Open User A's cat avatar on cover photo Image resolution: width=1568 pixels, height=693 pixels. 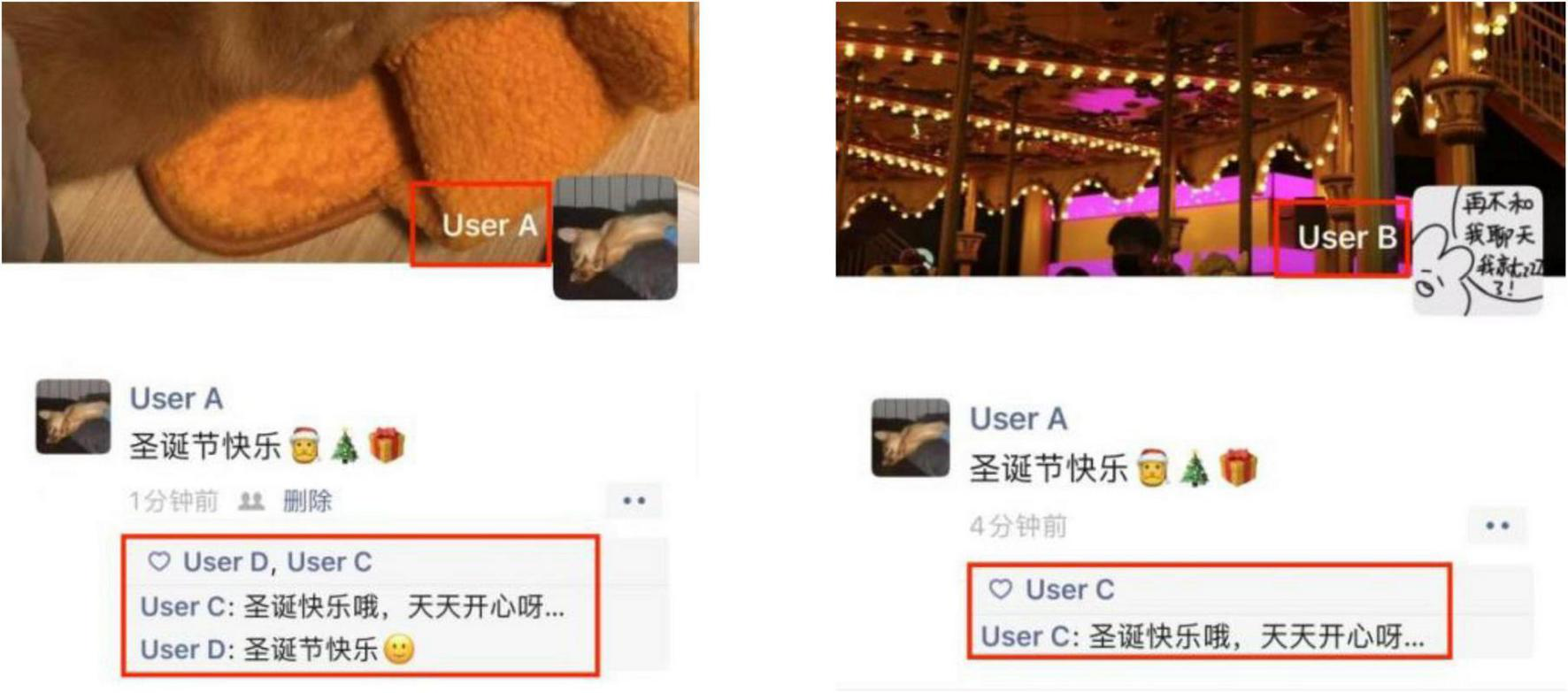pos(615,238)
